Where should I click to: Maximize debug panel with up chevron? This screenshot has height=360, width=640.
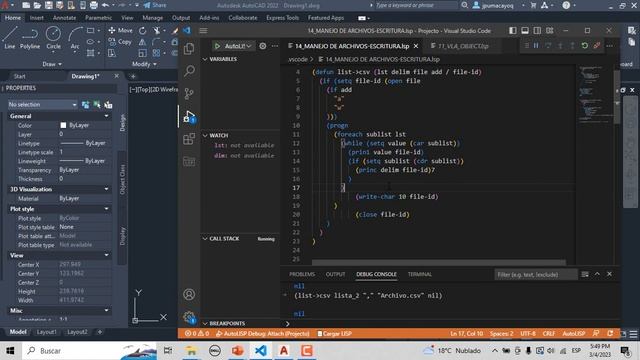597,274
